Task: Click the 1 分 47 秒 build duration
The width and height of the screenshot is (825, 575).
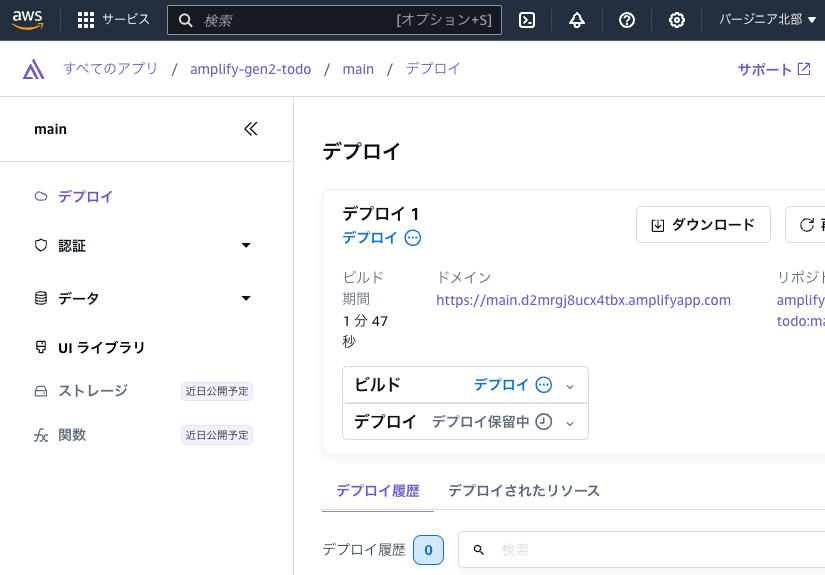Action: pyautogui.click(x=365, y=331)
